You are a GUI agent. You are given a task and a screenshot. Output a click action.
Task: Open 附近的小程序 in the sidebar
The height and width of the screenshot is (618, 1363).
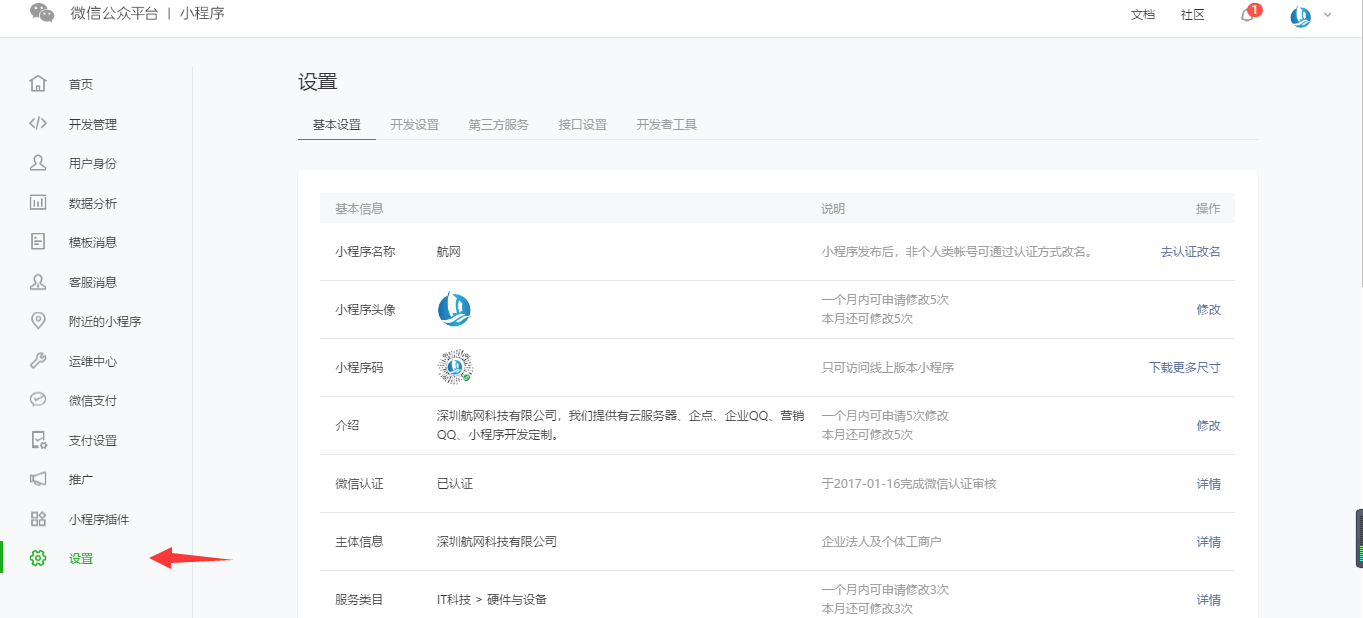pyautogui.click(x=105, y=322)
